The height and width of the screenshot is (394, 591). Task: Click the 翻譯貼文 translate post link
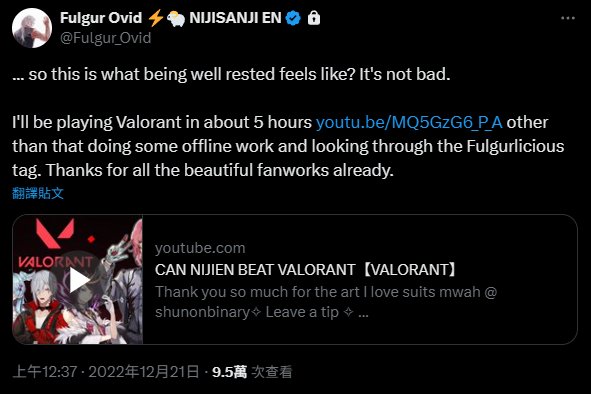tap(38, 193)
